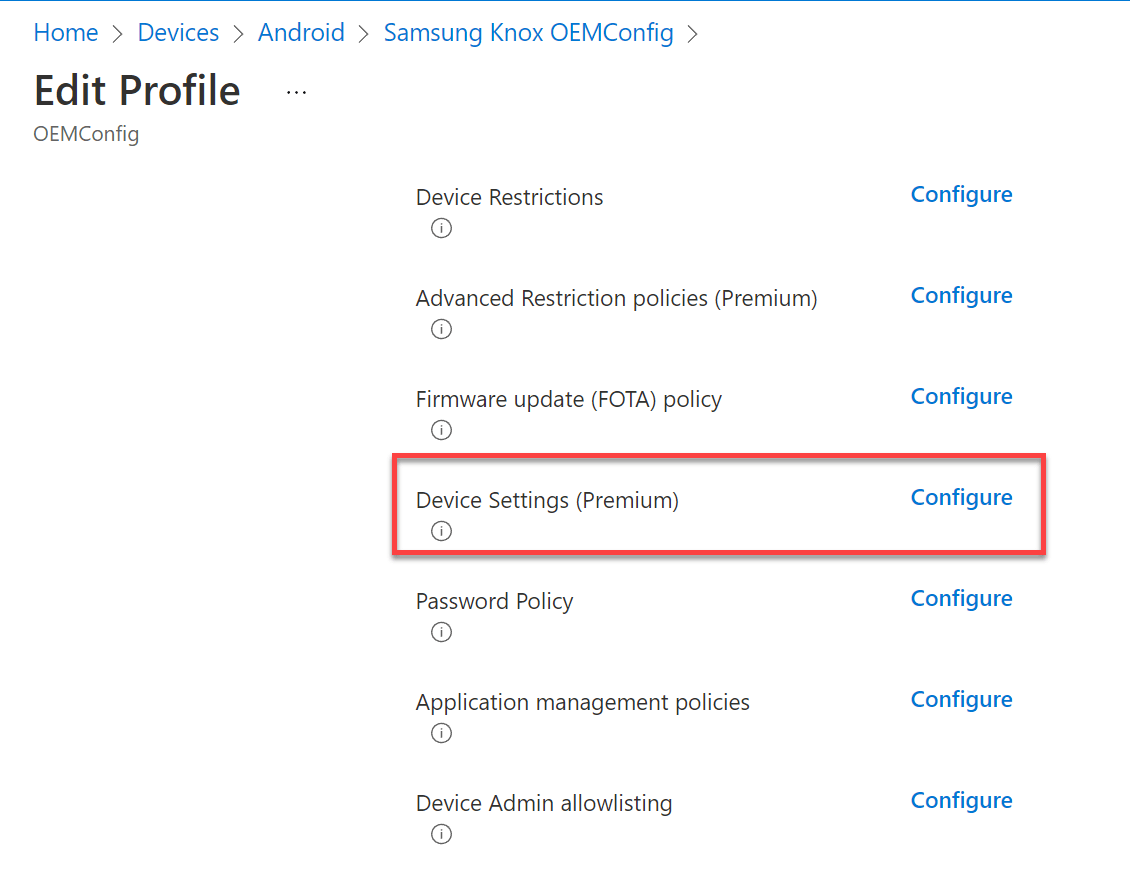This screenshot has width=1130, height=874.
Task: Click info icon under Password Policy
Action: coord(441,632)
